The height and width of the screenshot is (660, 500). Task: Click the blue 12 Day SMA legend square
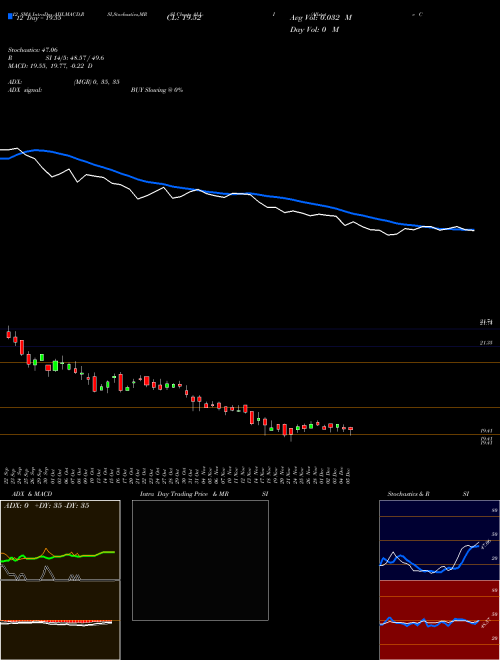[10, 16]
